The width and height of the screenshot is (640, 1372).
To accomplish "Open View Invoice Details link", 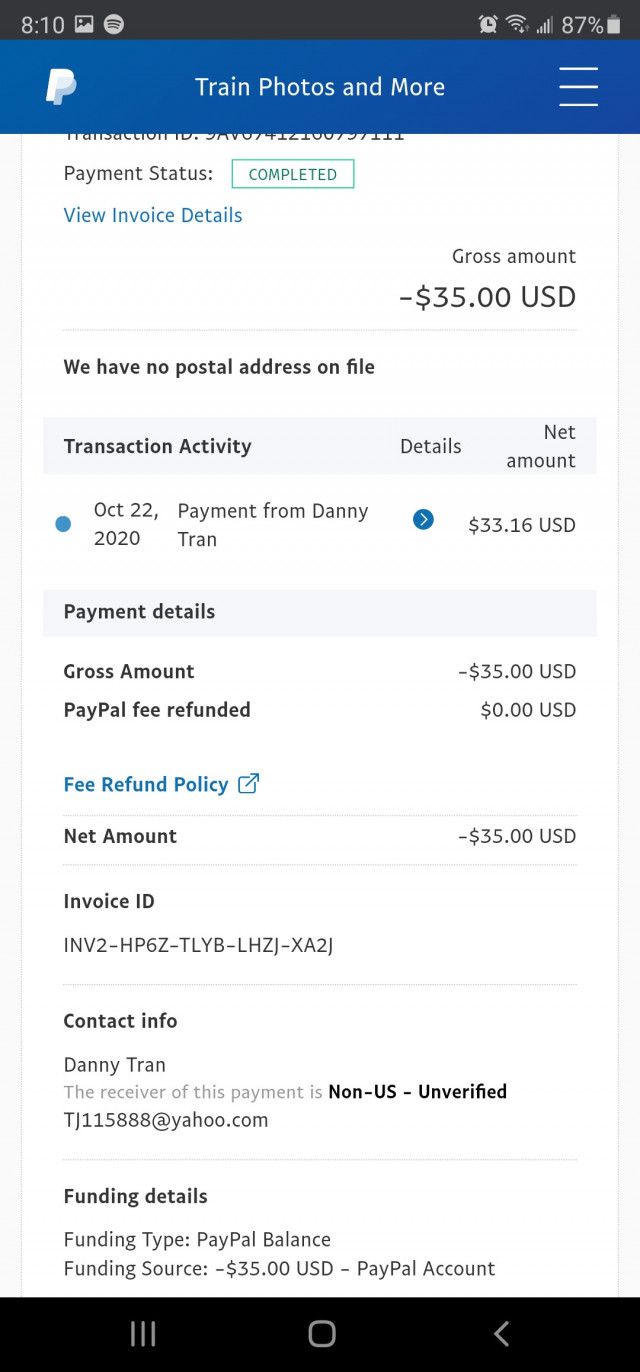I will pyautogui.click(x=153, y=215).
